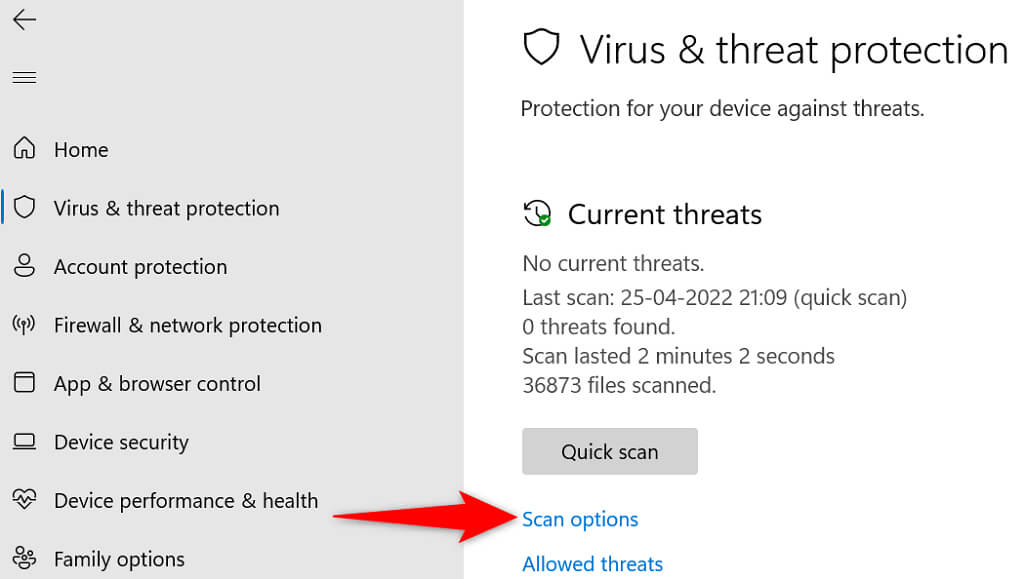The image size is (1024, 579).
Task: Start a Quick scan
Action: [609, 451]
